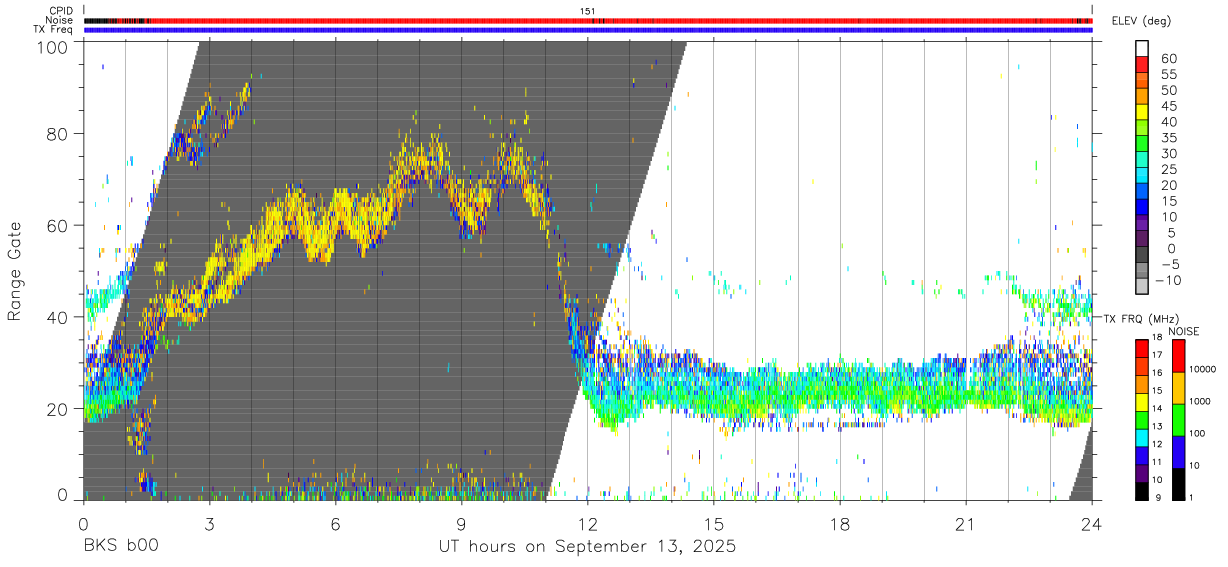Click the '13' value on TX FRQ legend
The height and width of the screenshot is (567, 1228).
(x=1157, y=427)
